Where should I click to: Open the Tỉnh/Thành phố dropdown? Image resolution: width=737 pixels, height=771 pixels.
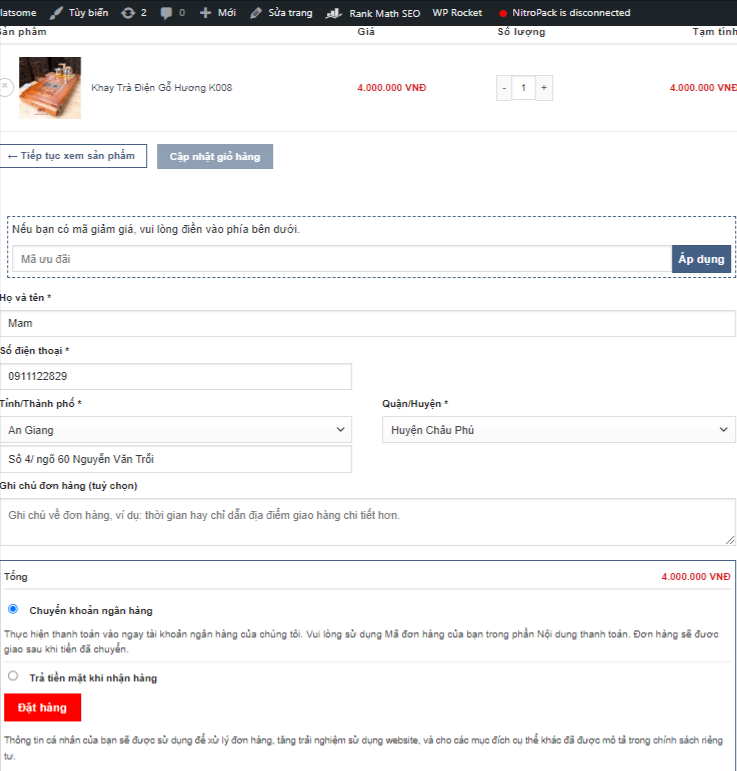click(176, 430)
